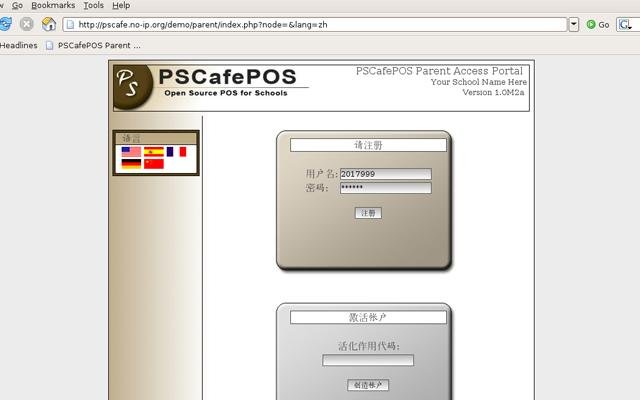The image size is (640, 400).
Task: Click the 注册 login button
Action: point(368,213)
